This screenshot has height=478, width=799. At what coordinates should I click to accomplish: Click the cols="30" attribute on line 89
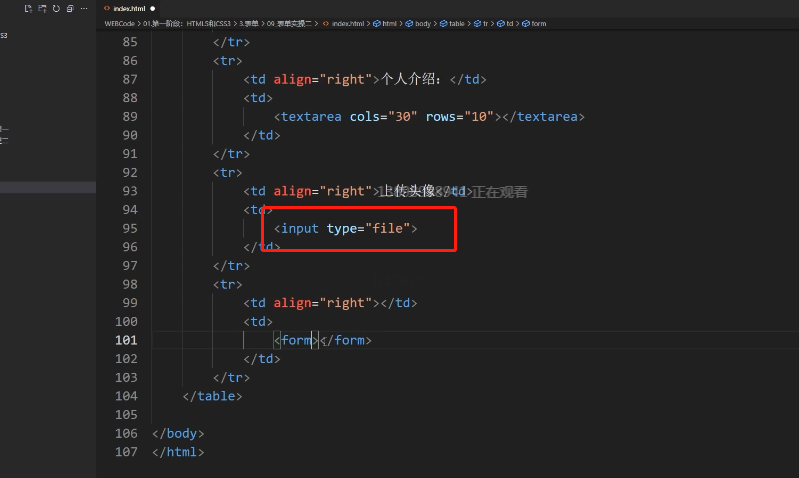click(x=383, y=117)
